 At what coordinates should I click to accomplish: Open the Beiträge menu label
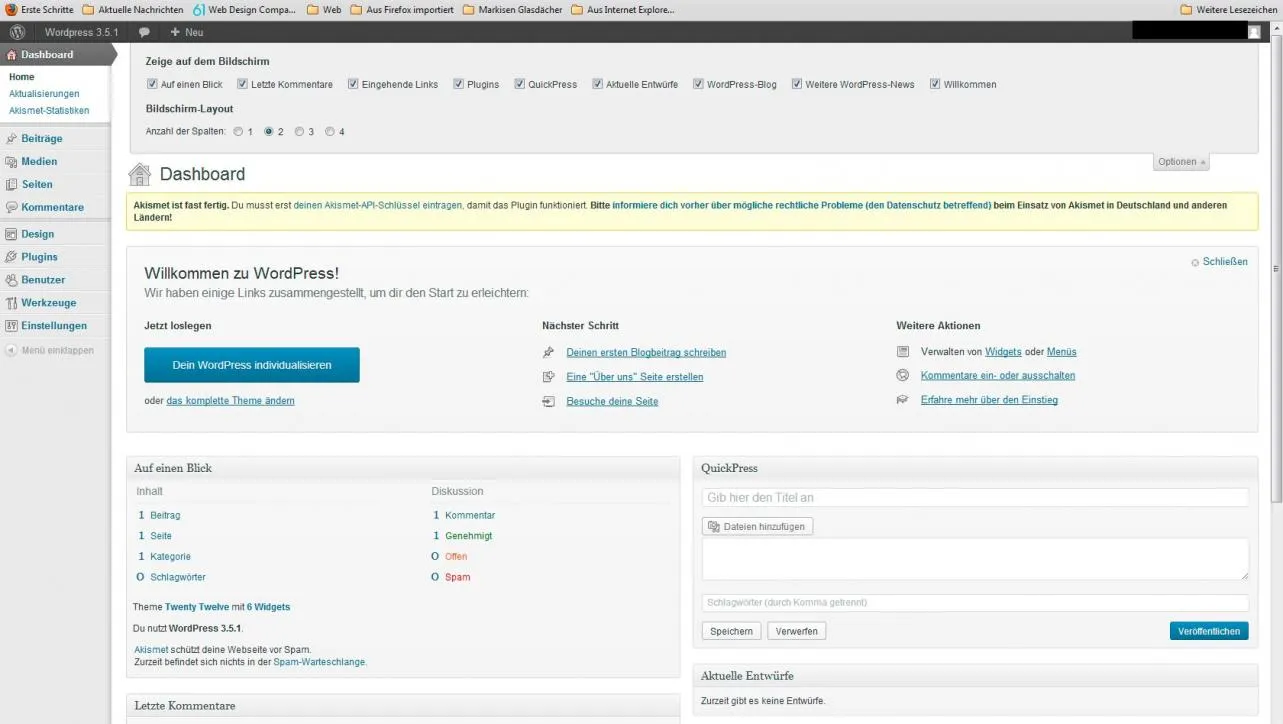click(42, 139)
